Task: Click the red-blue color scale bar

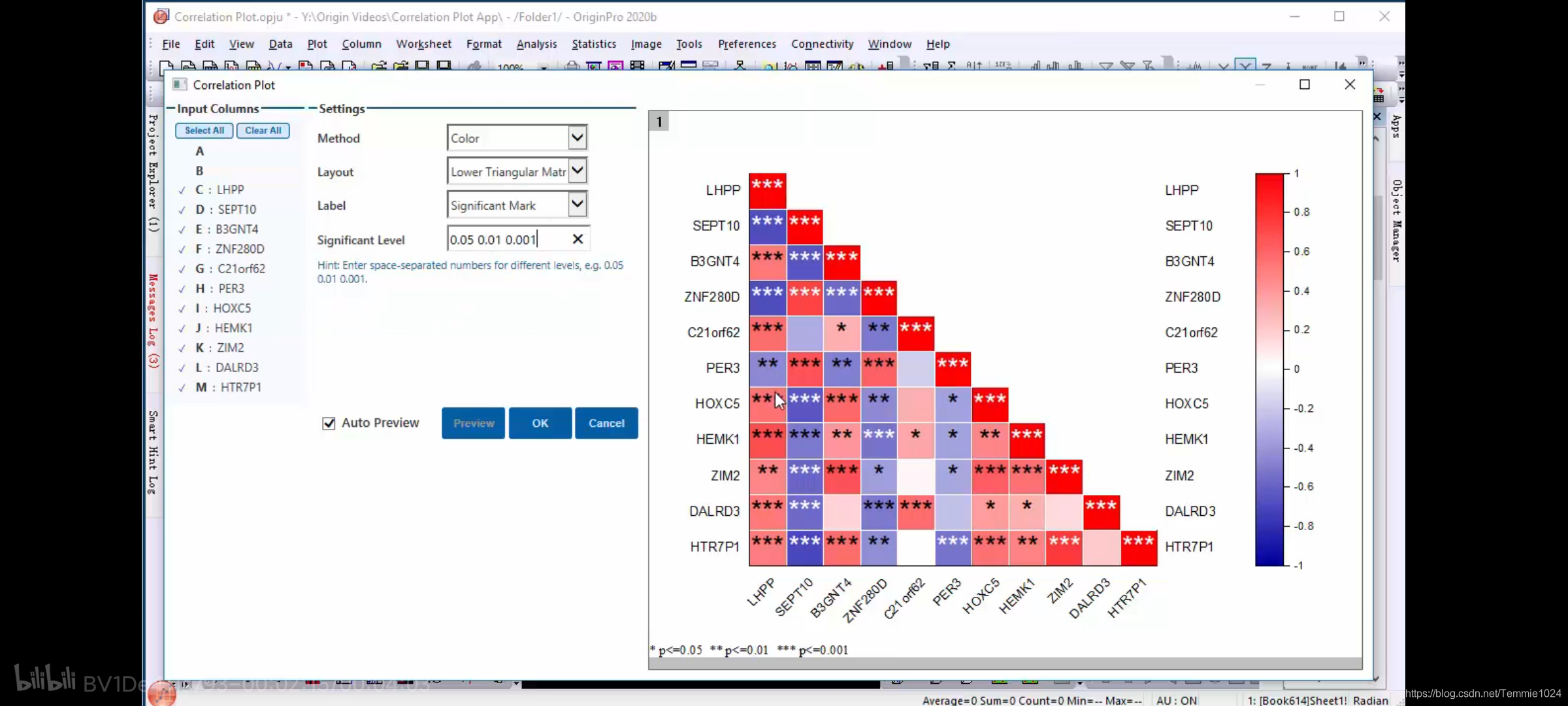Action: click(1269, 369)
